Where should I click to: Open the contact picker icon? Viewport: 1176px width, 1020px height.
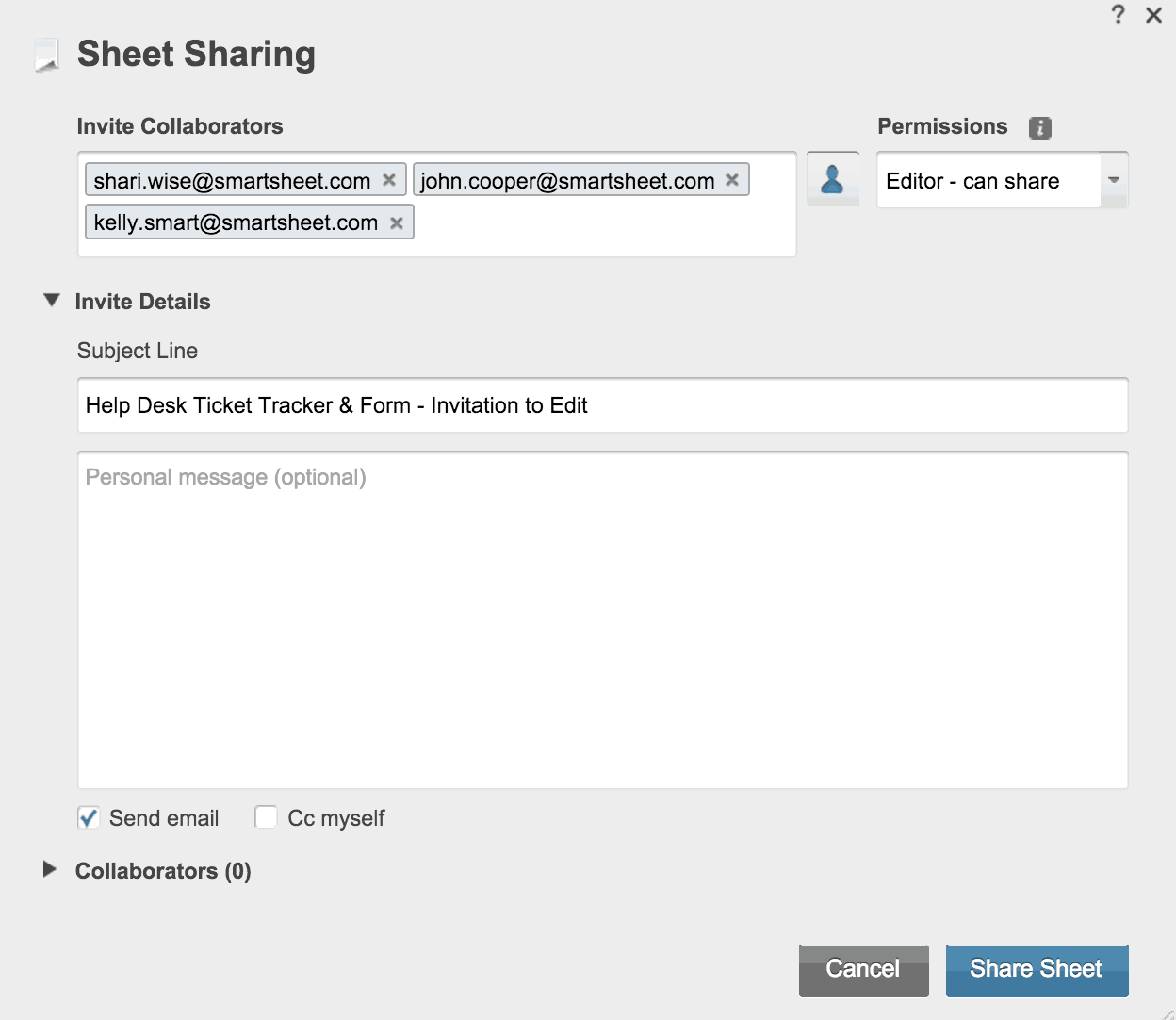(832, 179)
